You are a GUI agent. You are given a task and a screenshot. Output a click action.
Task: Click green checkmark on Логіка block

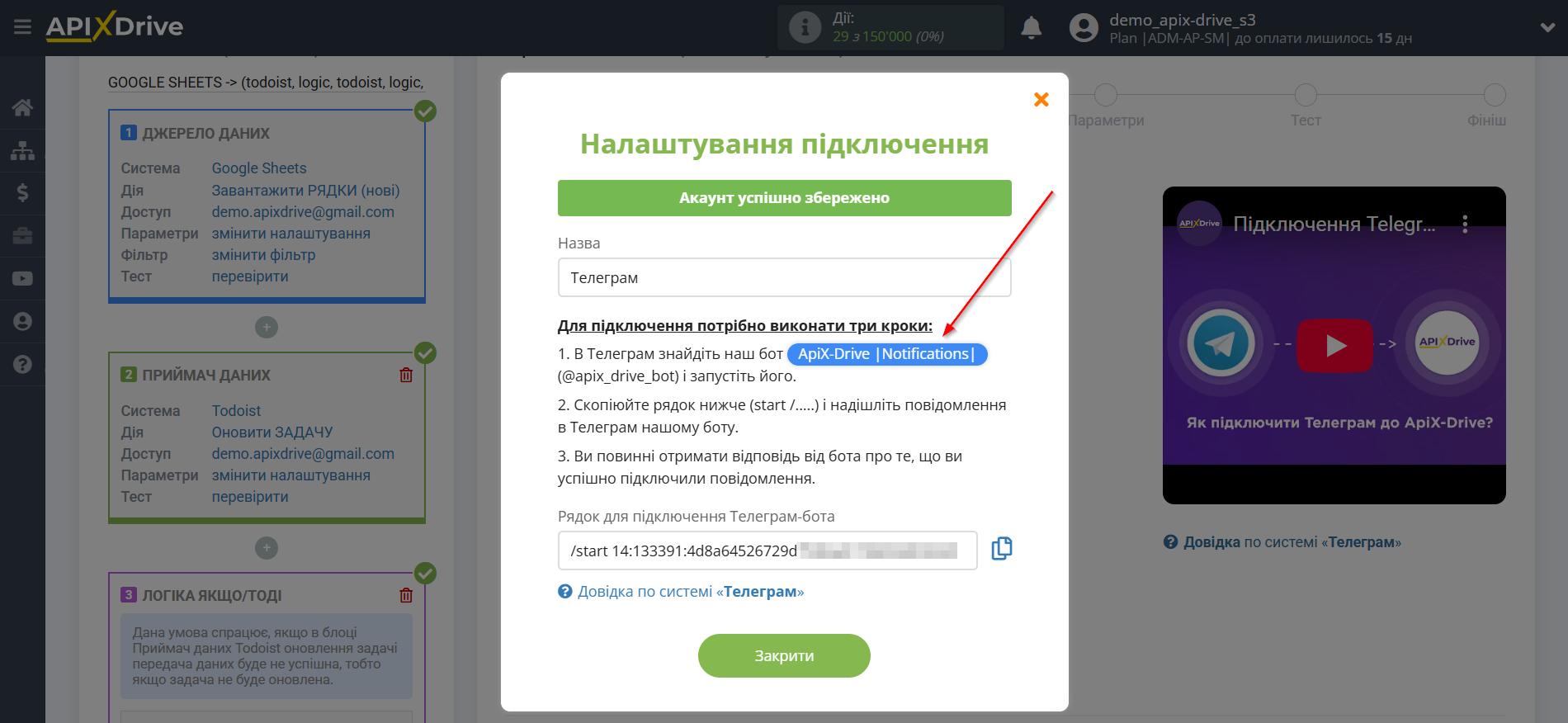pyautogui.click(x=425, y=573)
